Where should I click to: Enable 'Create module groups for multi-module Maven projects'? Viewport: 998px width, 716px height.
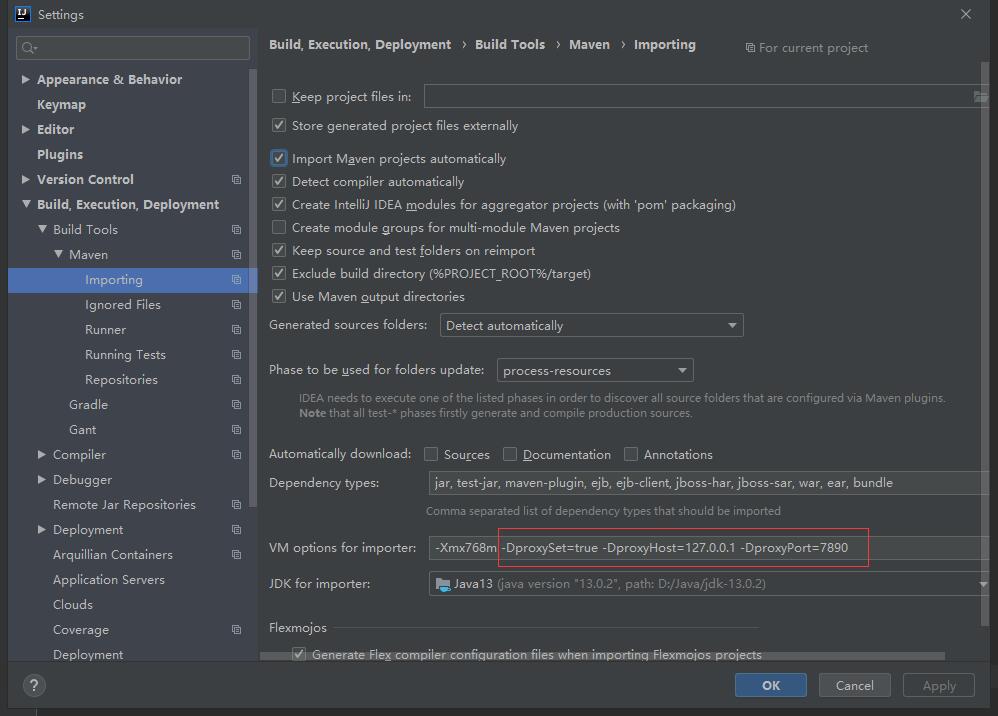[x=279, y=227]
